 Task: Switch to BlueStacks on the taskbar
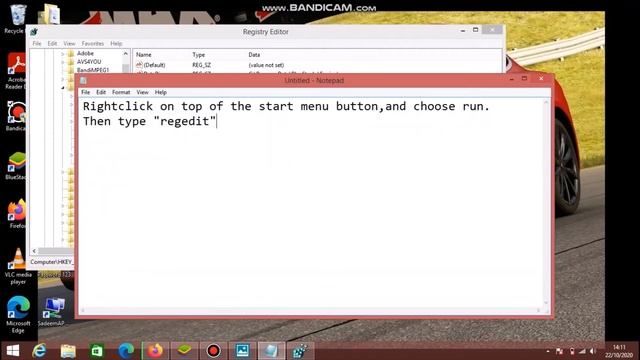tap(184, 351)
